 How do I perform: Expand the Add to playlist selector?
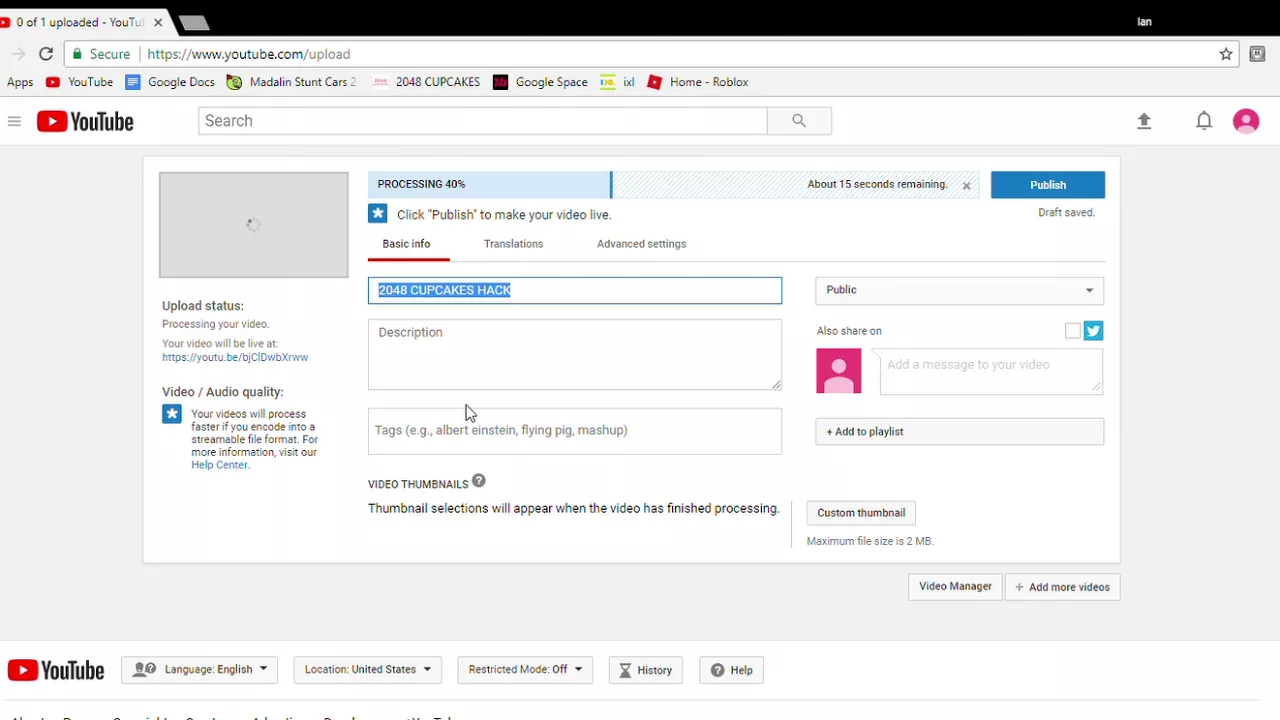click(x=960, y=432)
